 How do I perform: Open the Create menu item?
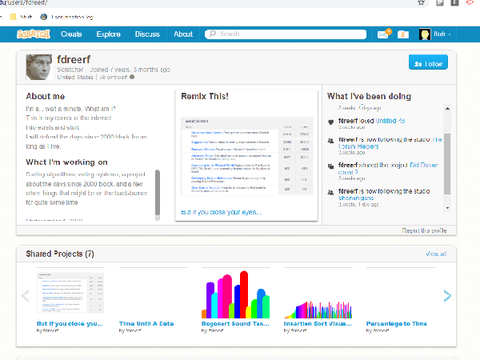71,34
